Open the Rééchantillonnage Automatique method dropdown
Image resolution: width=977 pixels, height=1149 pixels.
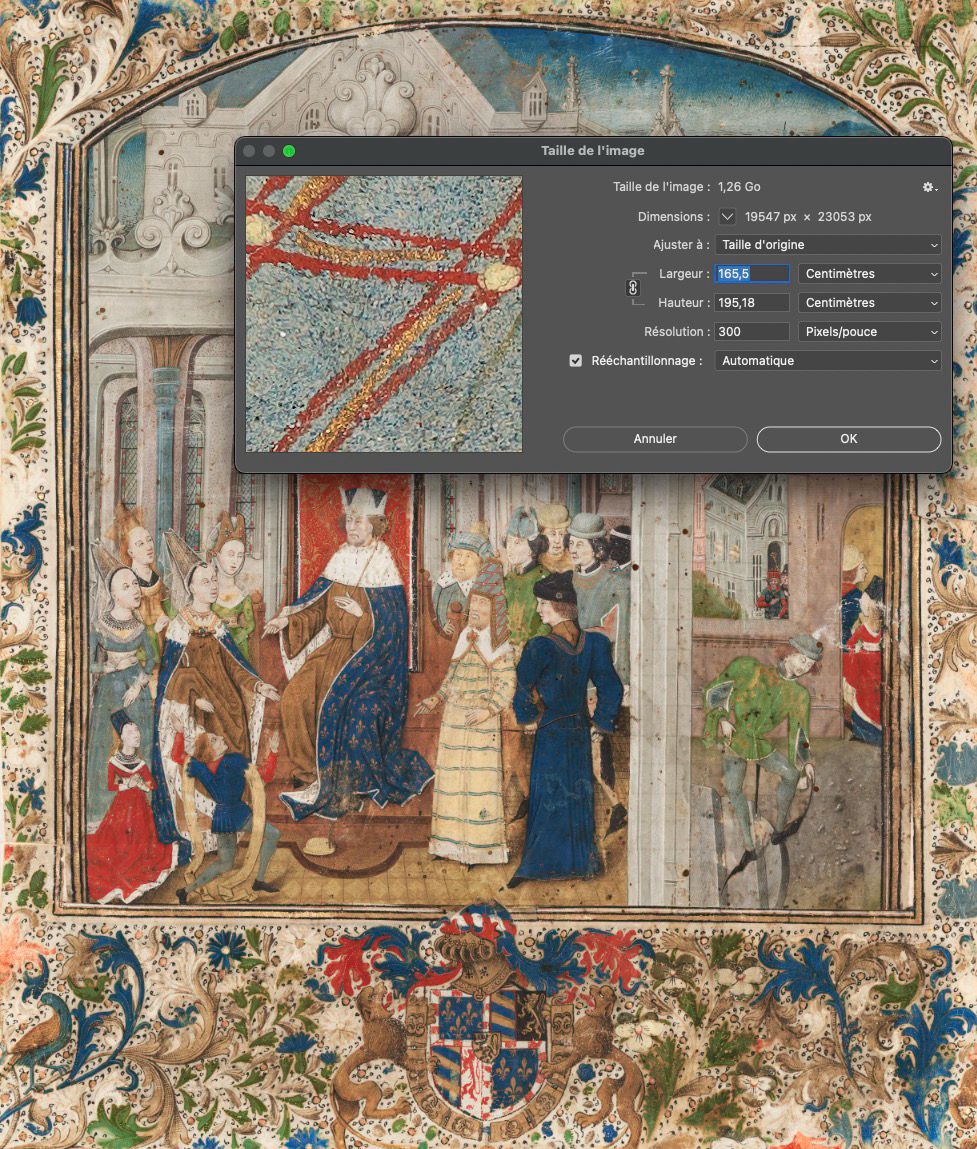(828, 361)
